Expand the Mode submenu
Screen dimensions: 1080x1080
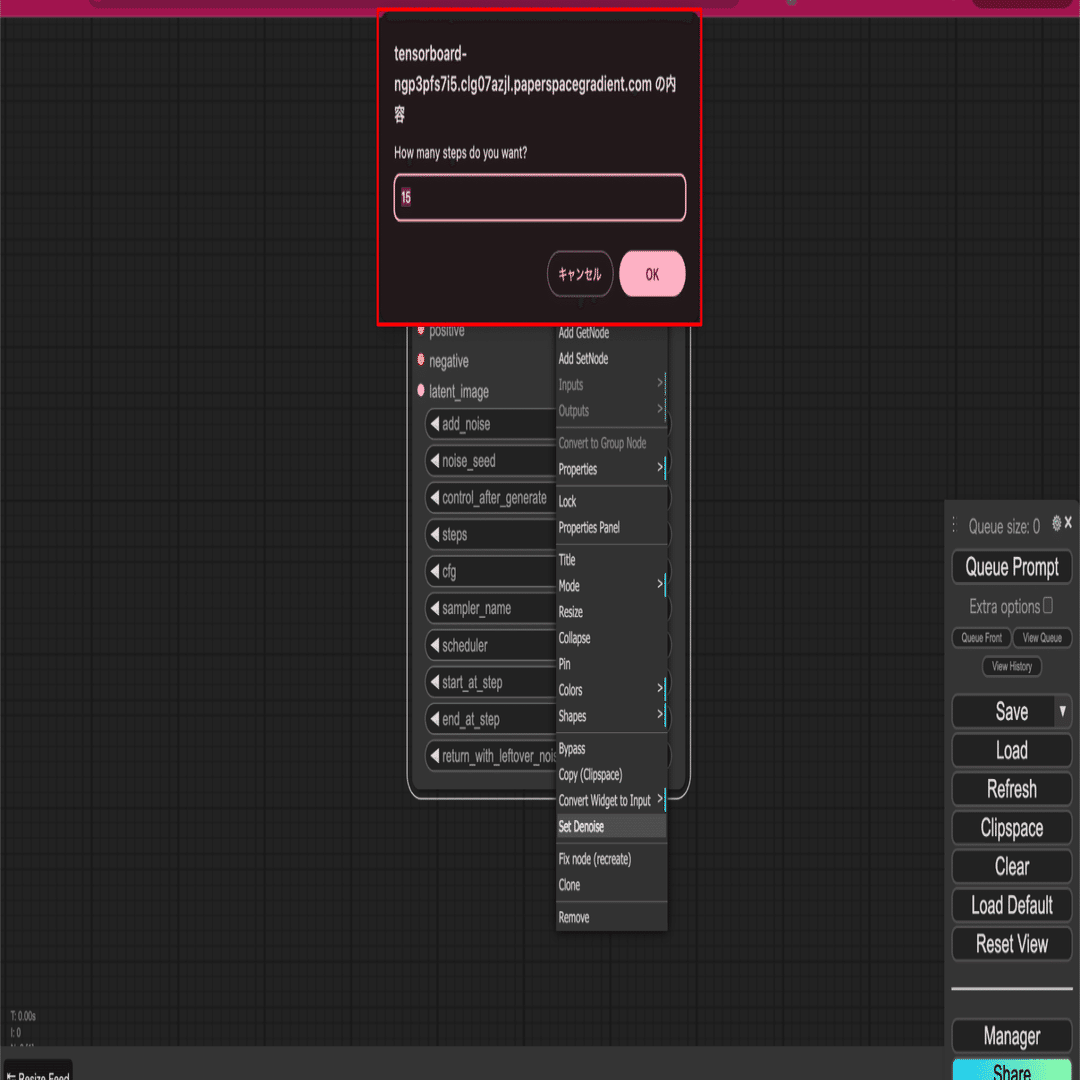point(611,585)
